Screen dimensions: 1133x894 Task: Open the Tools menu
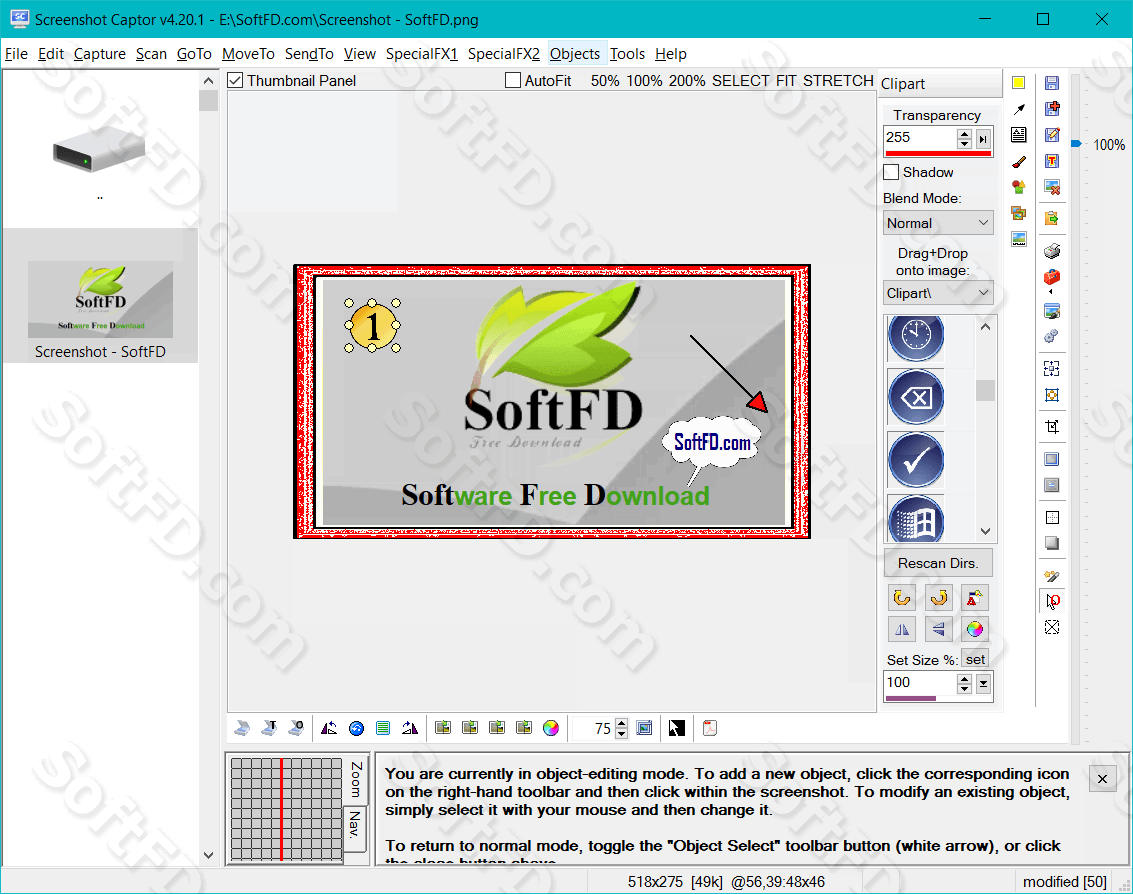coord(627,53)
